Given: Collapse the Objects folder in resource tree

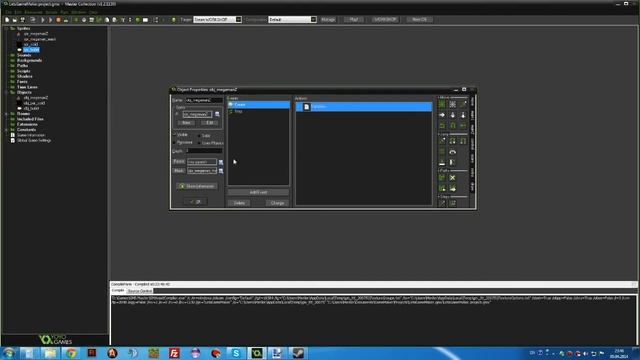Looking at the screenshot, I should [6, 93].
